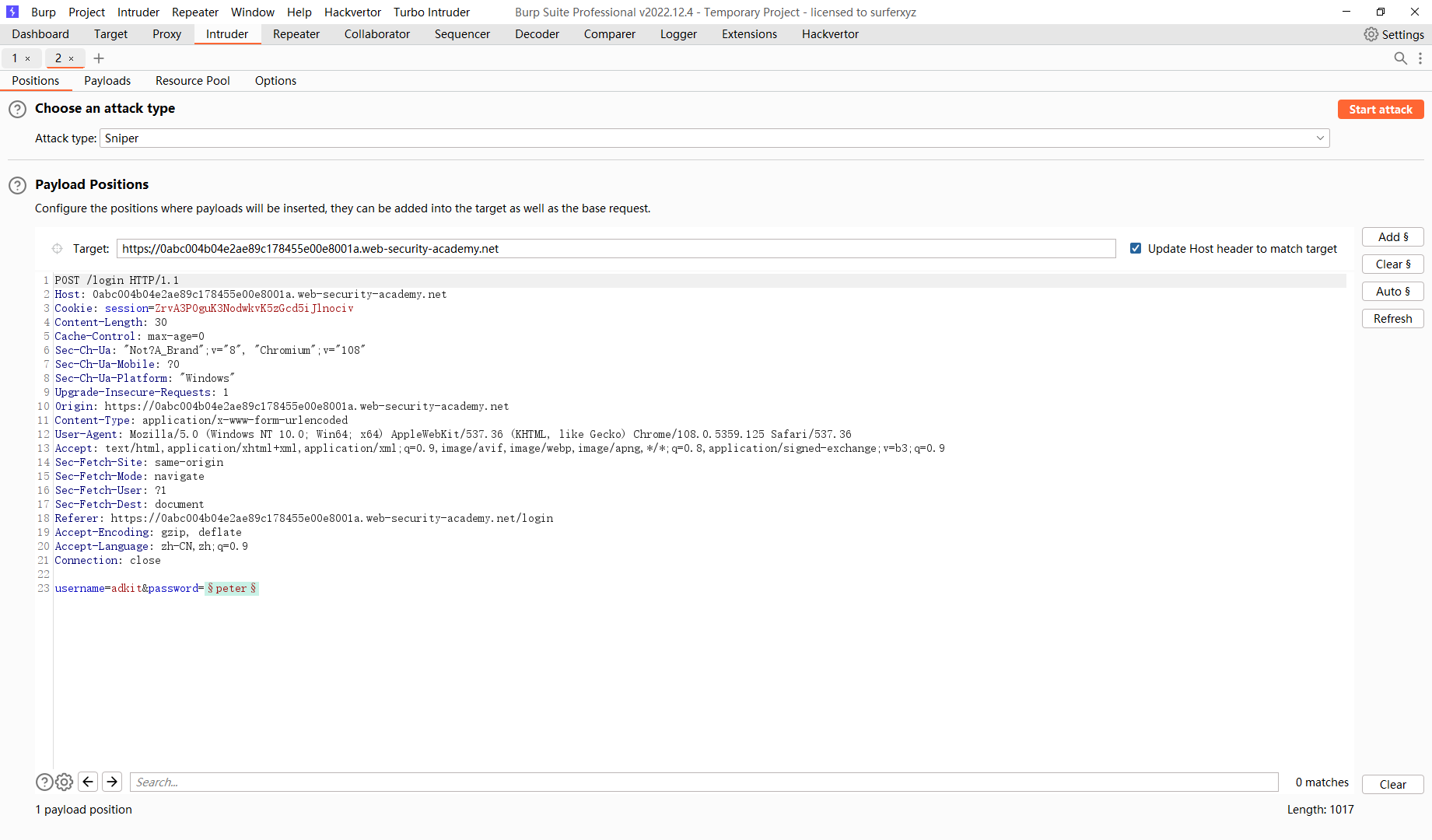Click the Auto § button
The image size is (1432, 840).
point(1393,292)
